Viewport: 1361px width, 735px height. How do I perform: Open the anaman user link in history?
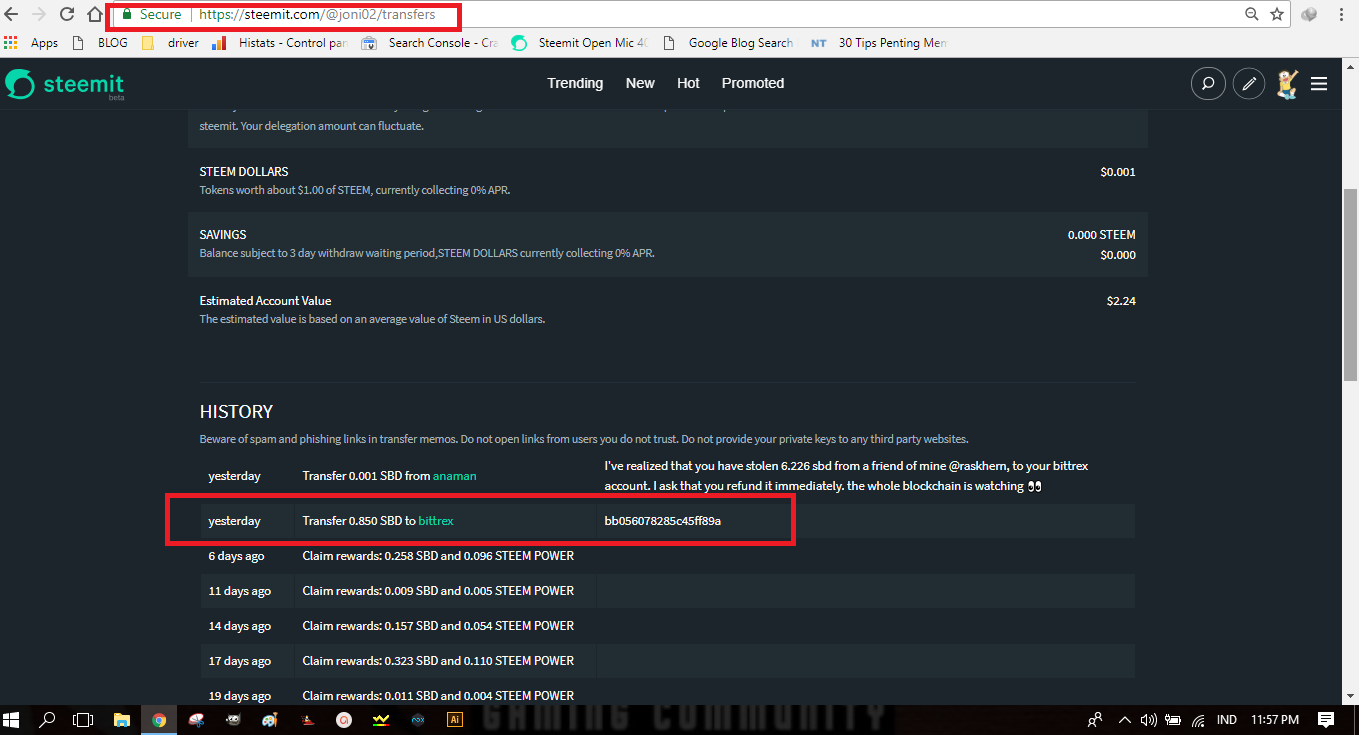tap(455, 476)
